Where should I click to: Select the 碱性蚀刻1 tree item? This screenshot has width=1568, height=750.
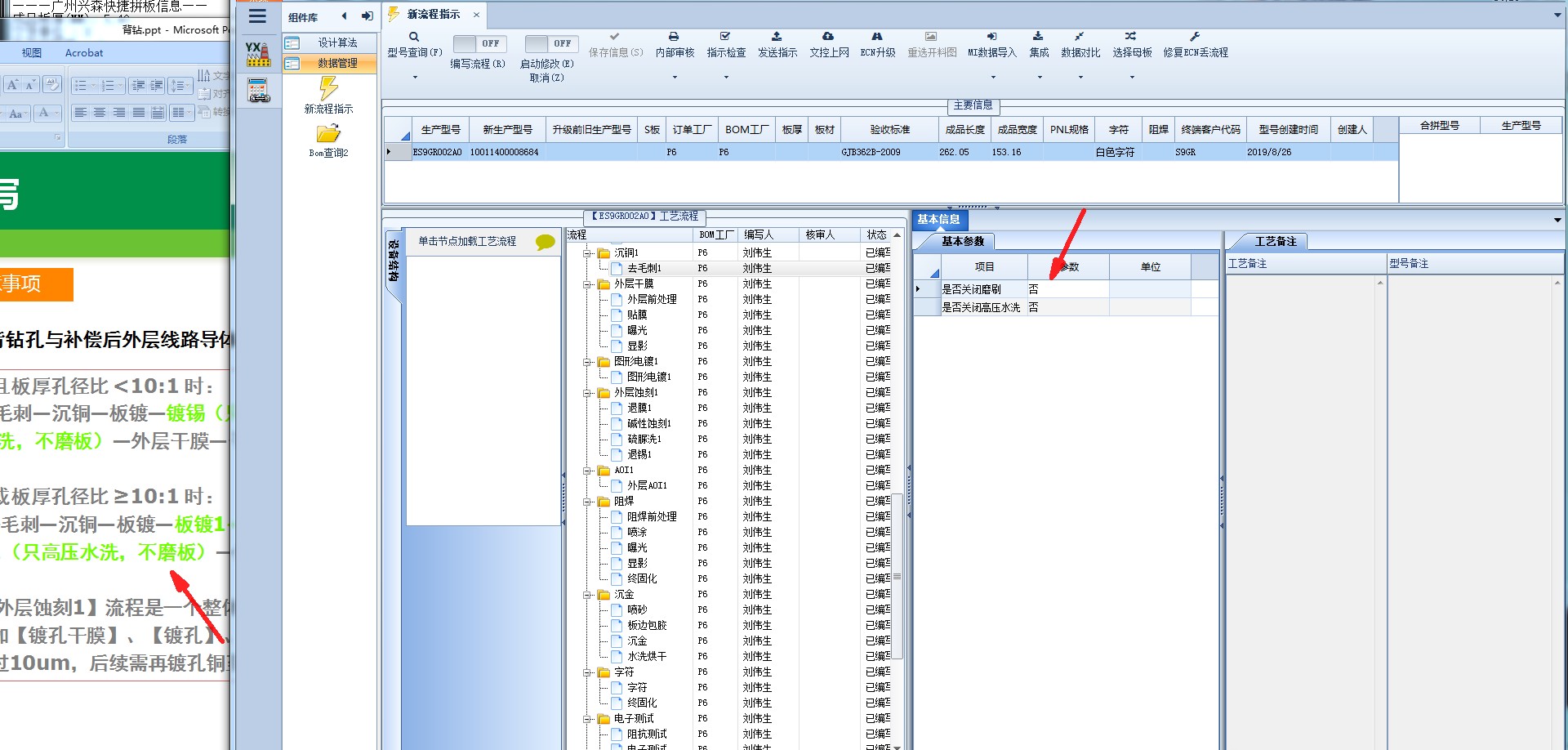coord(649,423)
